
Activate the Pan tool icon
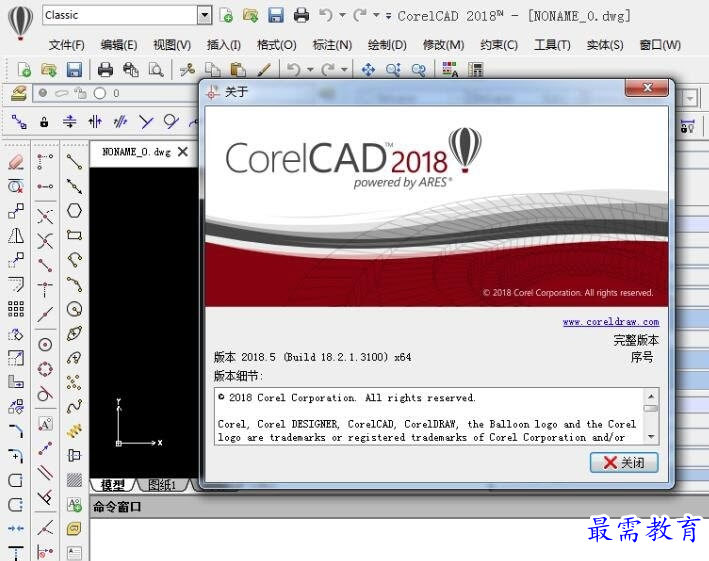368,70
